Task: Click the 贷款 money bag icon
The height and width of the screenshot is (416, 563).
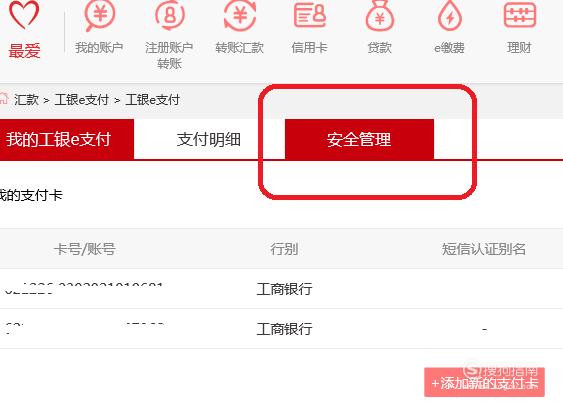Action: 380,15
